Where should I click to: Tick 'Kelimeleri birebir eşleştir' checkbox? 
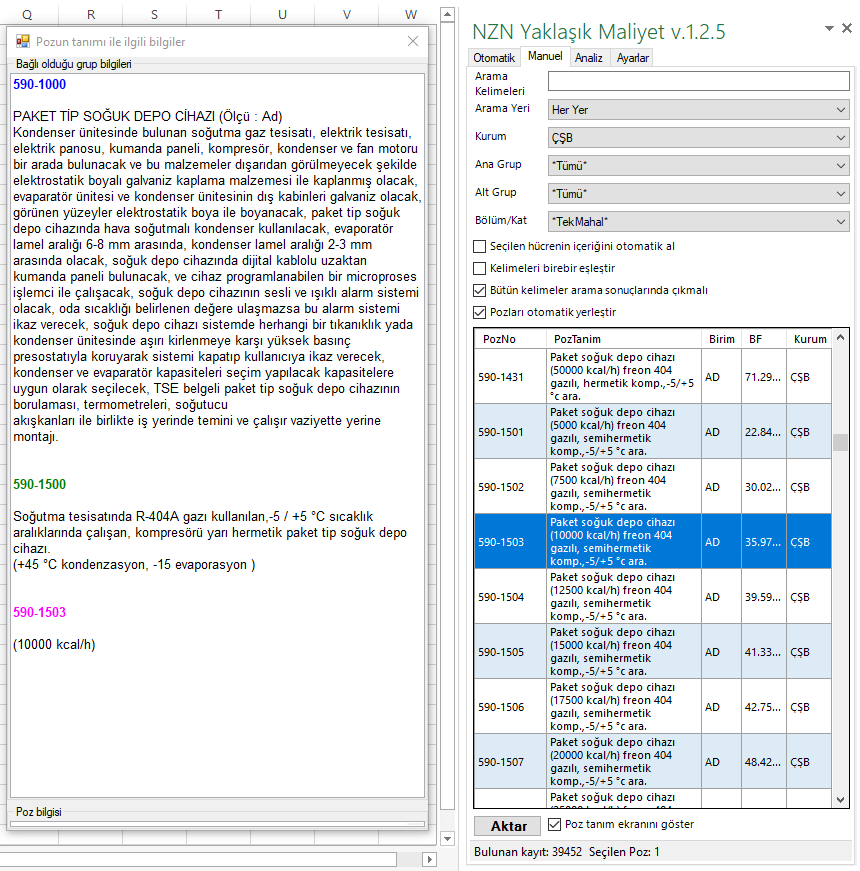coord(480,268)
